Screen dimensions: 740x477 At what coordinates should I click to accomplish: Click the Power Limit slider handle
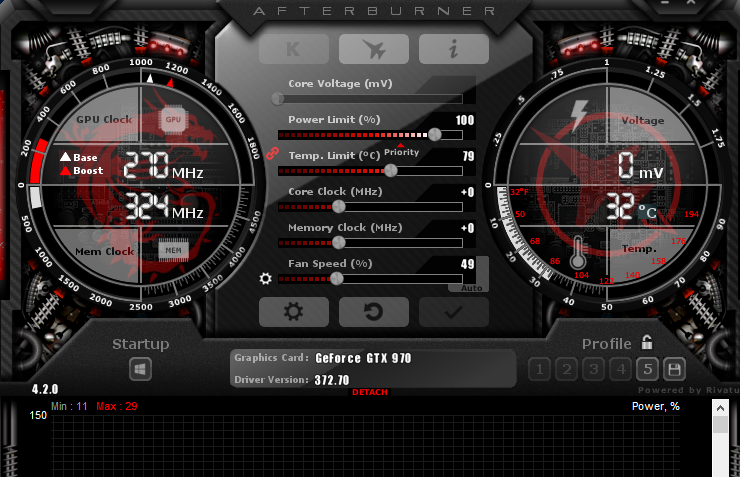(x=435, y=135)
